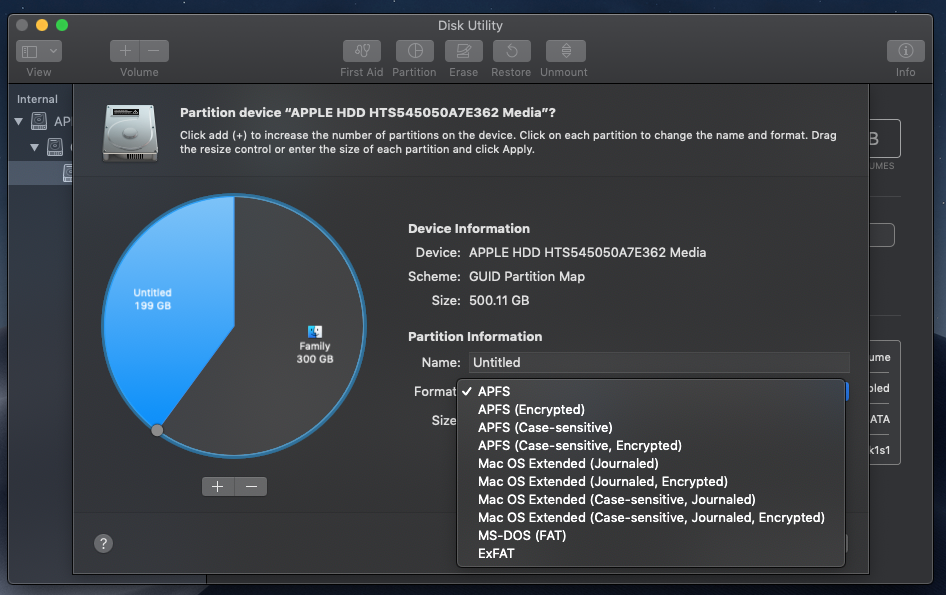This screenshot has width=946, height=595.
Task: Click the Name field showing Untitled
Action: 660,362
